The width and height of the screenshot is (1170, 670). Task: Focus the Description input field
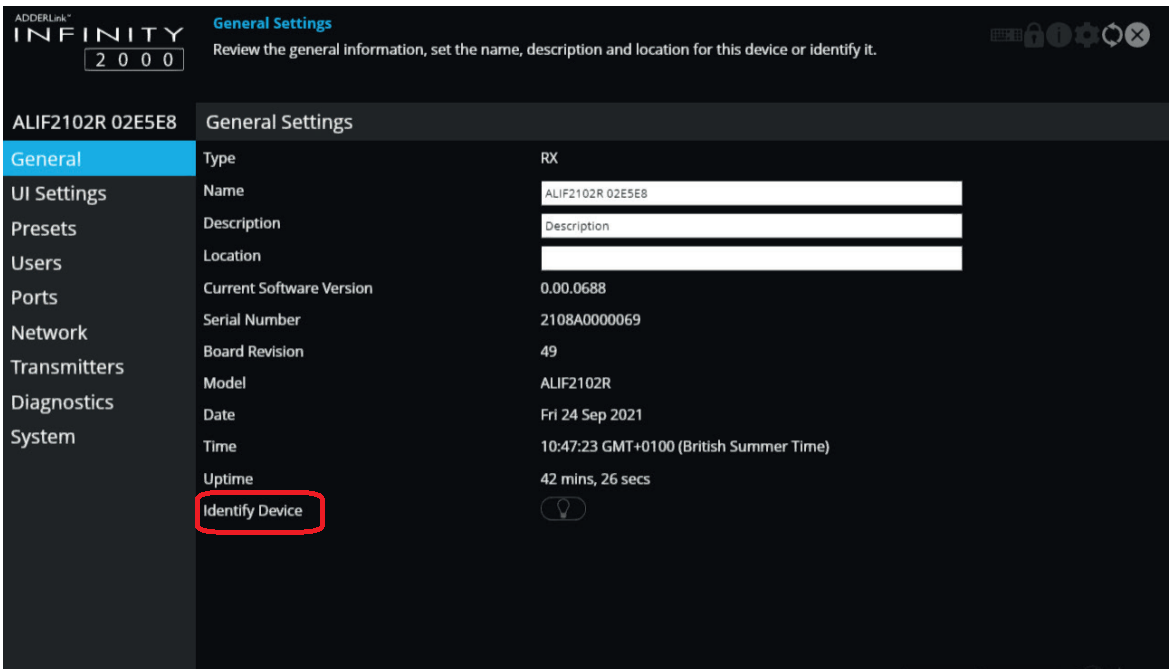coord(751,226)
